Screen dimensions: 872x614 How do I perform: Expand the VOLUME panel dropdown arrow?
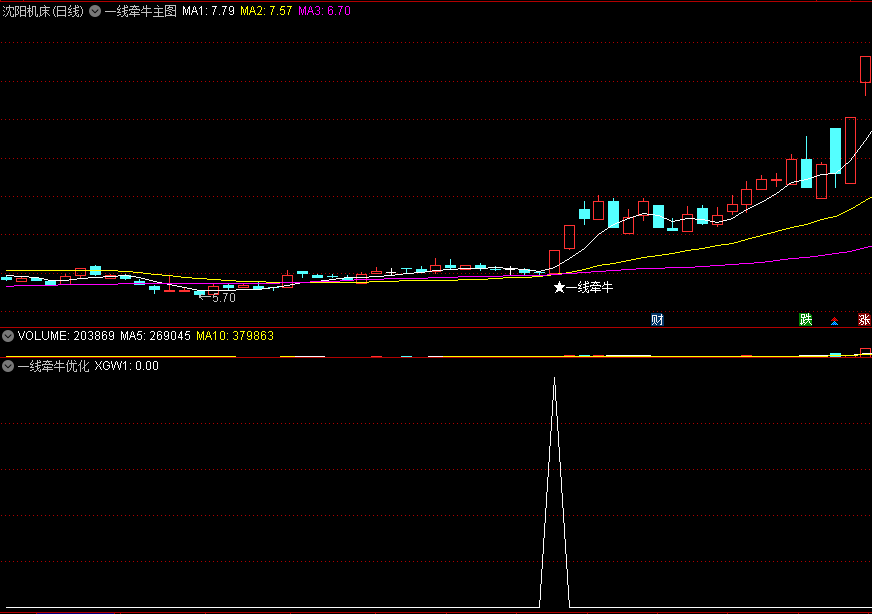point(8,336)
